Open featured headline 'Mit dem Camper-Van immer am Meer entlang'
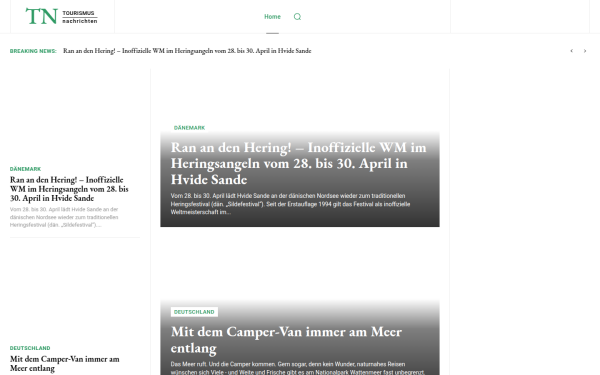Image resolution: width=600 pixels, height=375 pixels. tap(286, 339)
